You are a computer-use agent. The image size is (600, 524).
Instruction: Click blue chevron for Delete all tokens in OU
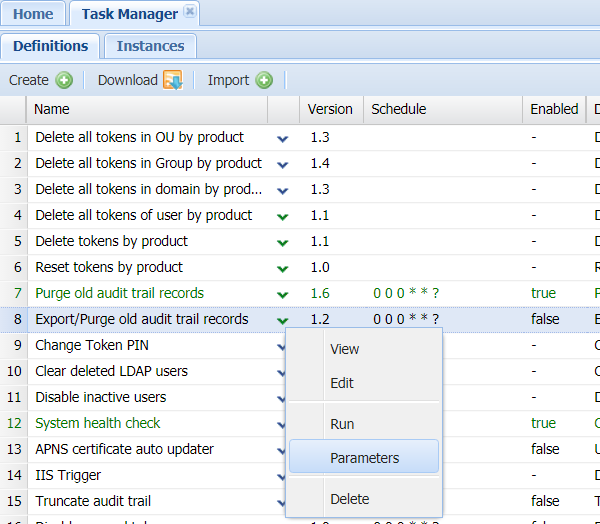(283, 138)
